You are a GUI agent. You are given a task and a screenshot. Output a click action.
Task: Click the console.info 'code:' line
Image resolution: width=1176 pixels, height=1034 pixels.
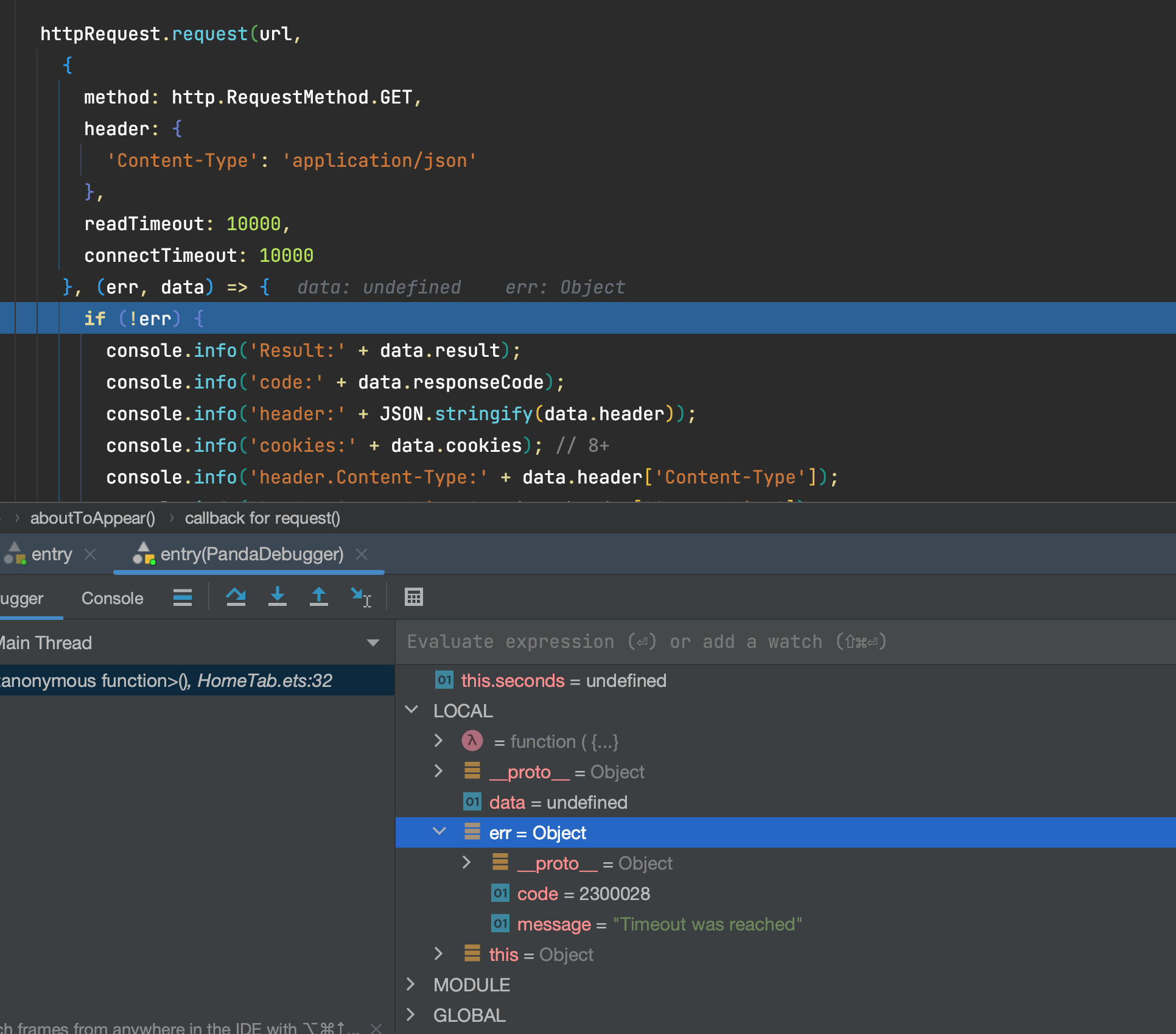[x=335, y=382]
